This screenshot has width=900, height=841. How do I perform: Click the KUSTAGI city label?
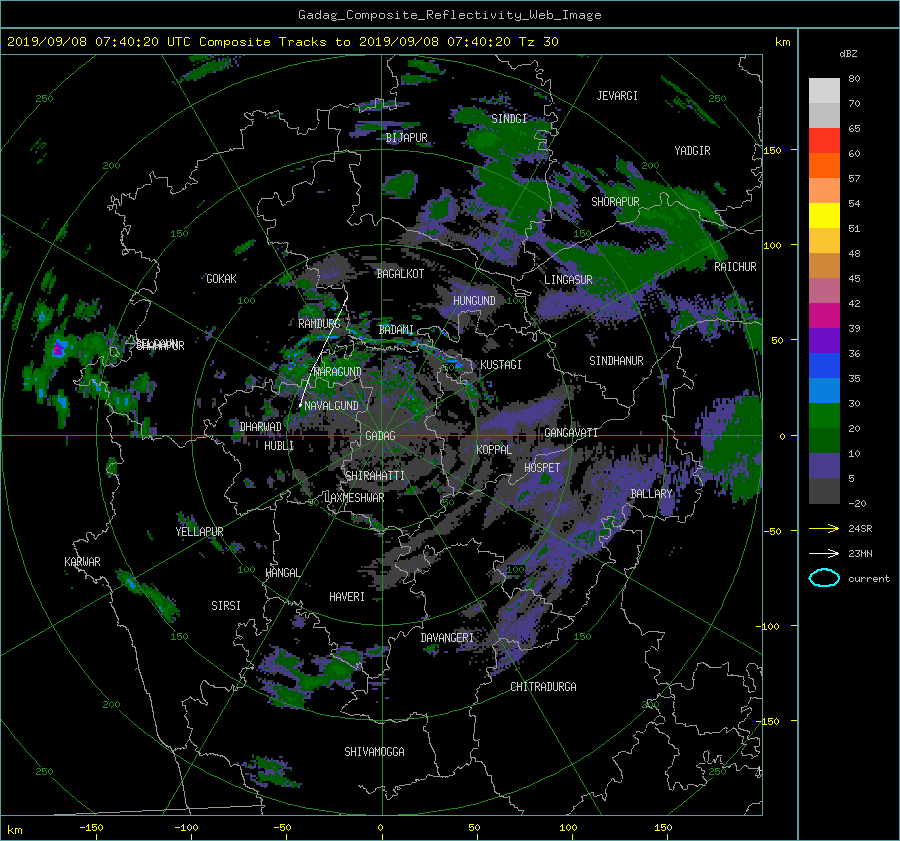(501, 365)
